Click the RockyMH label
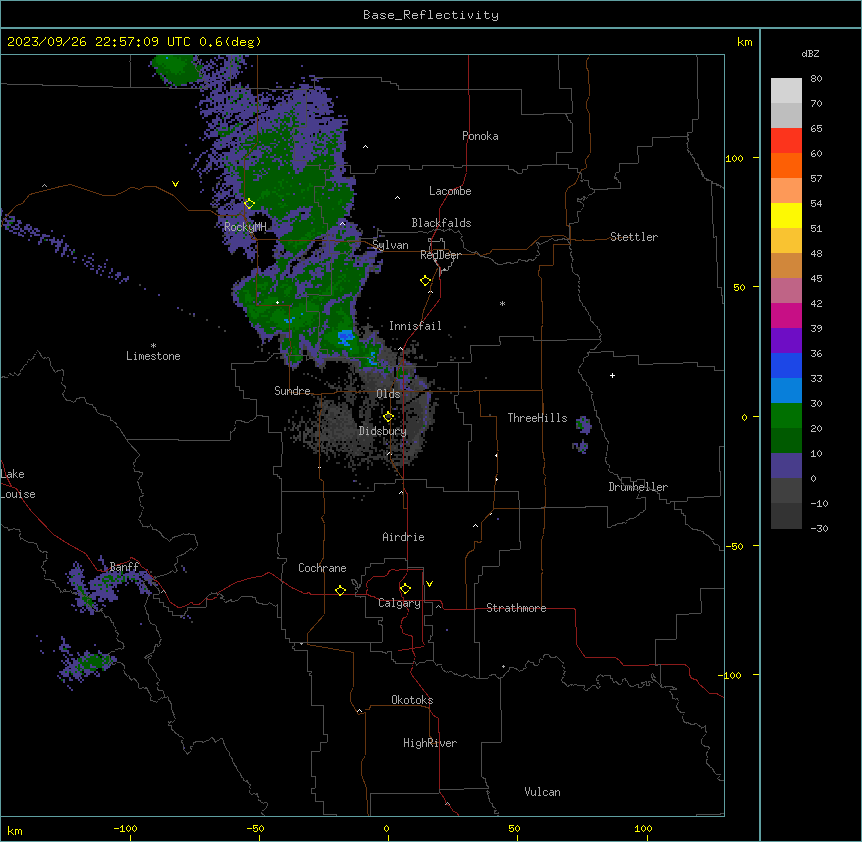This screenshot has height=842, width=862. click(x=245, y=227)
